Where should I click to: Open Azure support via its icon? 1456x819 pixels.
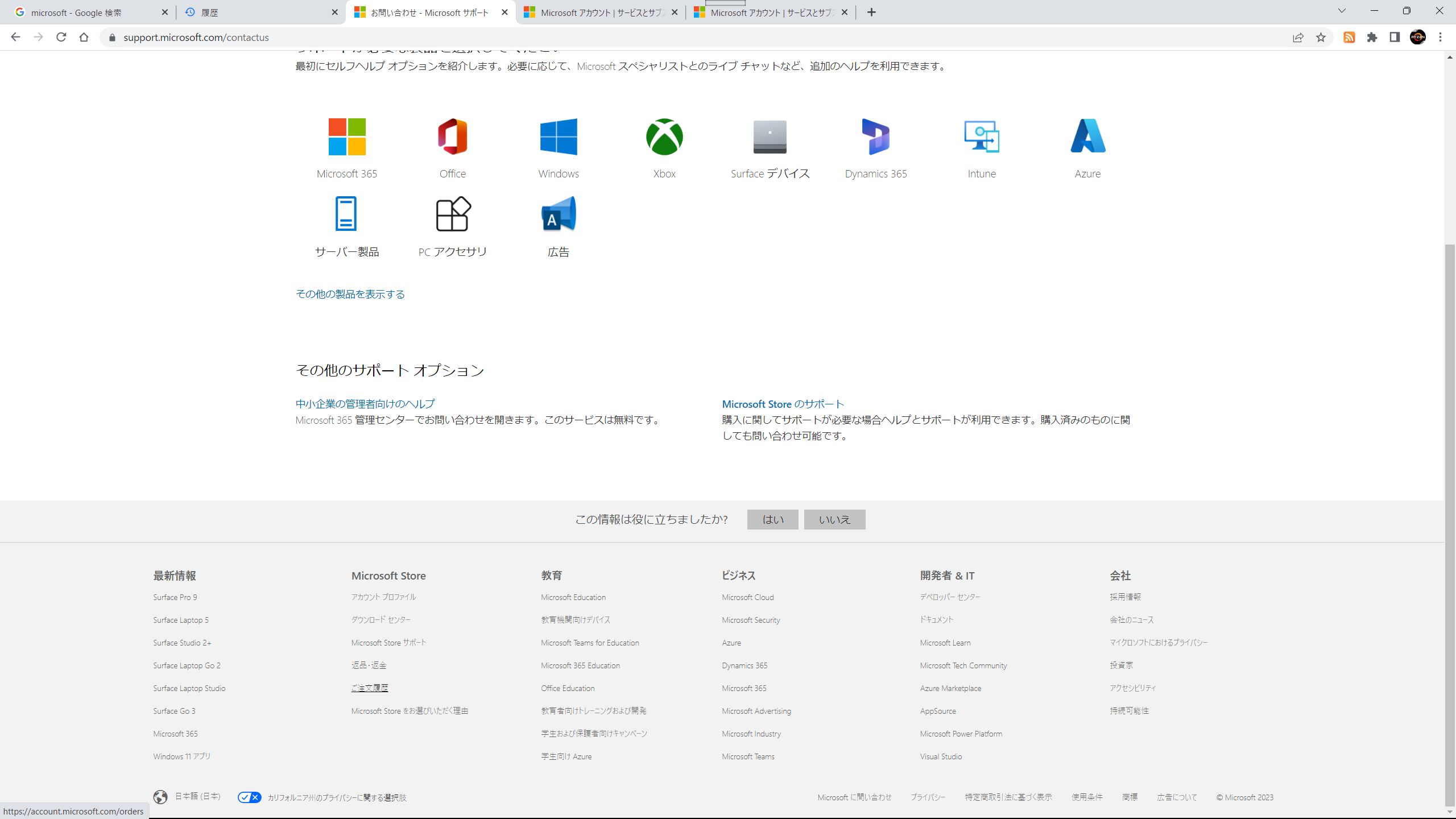pos(1087,135)
